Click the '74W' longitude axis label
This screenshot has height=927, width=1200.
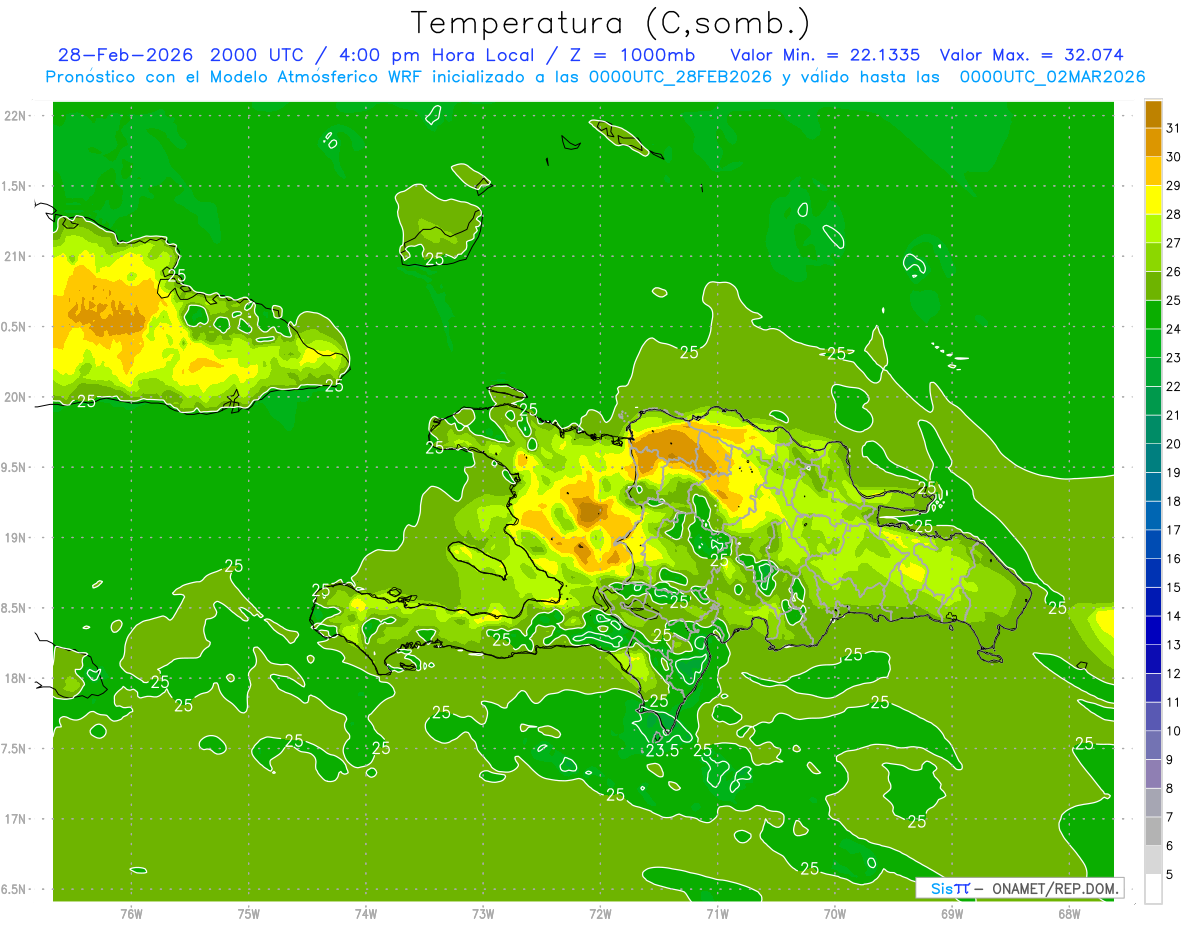click(x=366, y=913)
